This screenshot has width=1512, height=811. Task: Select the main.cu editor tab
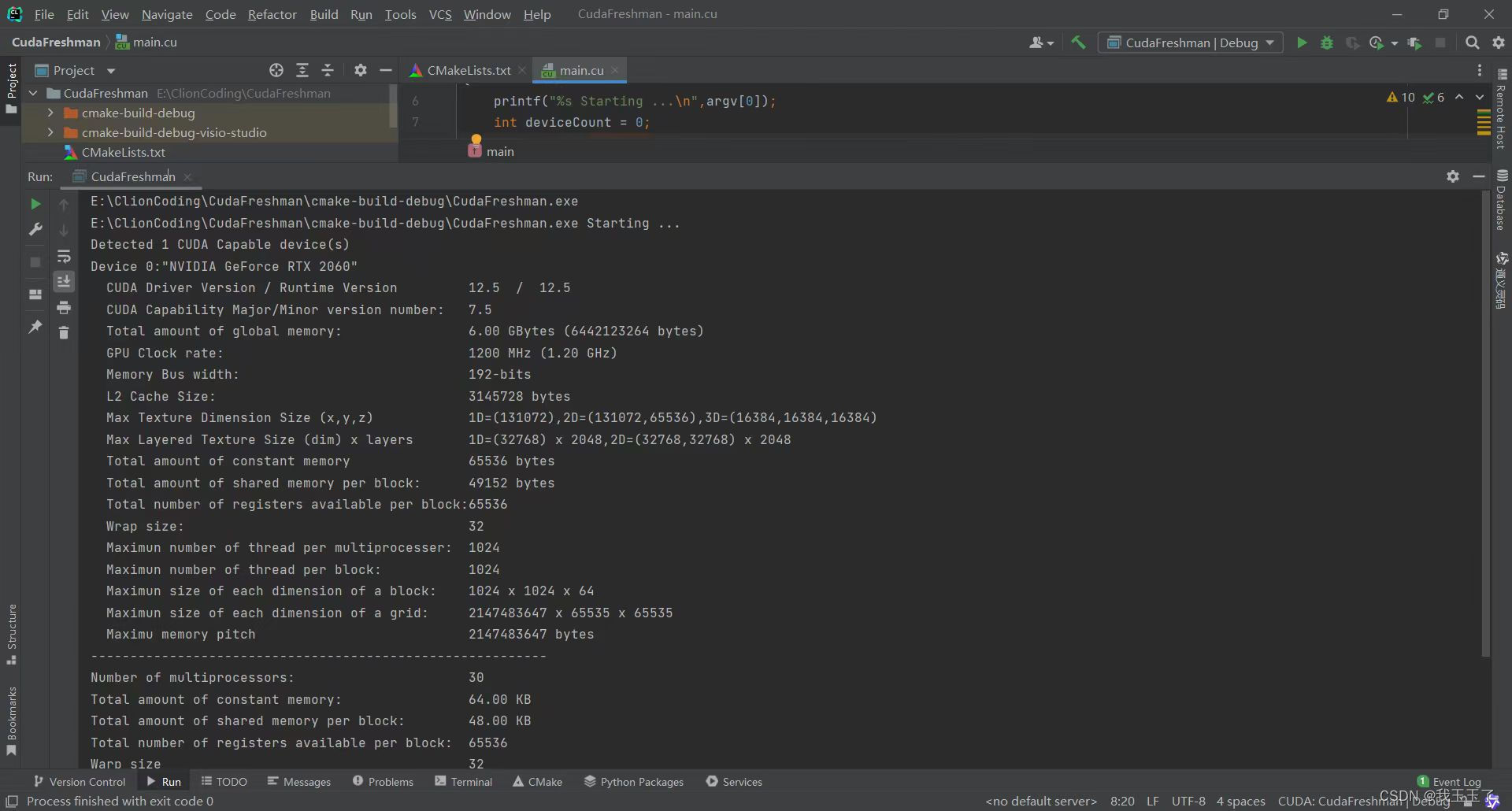tap(580, 70)
